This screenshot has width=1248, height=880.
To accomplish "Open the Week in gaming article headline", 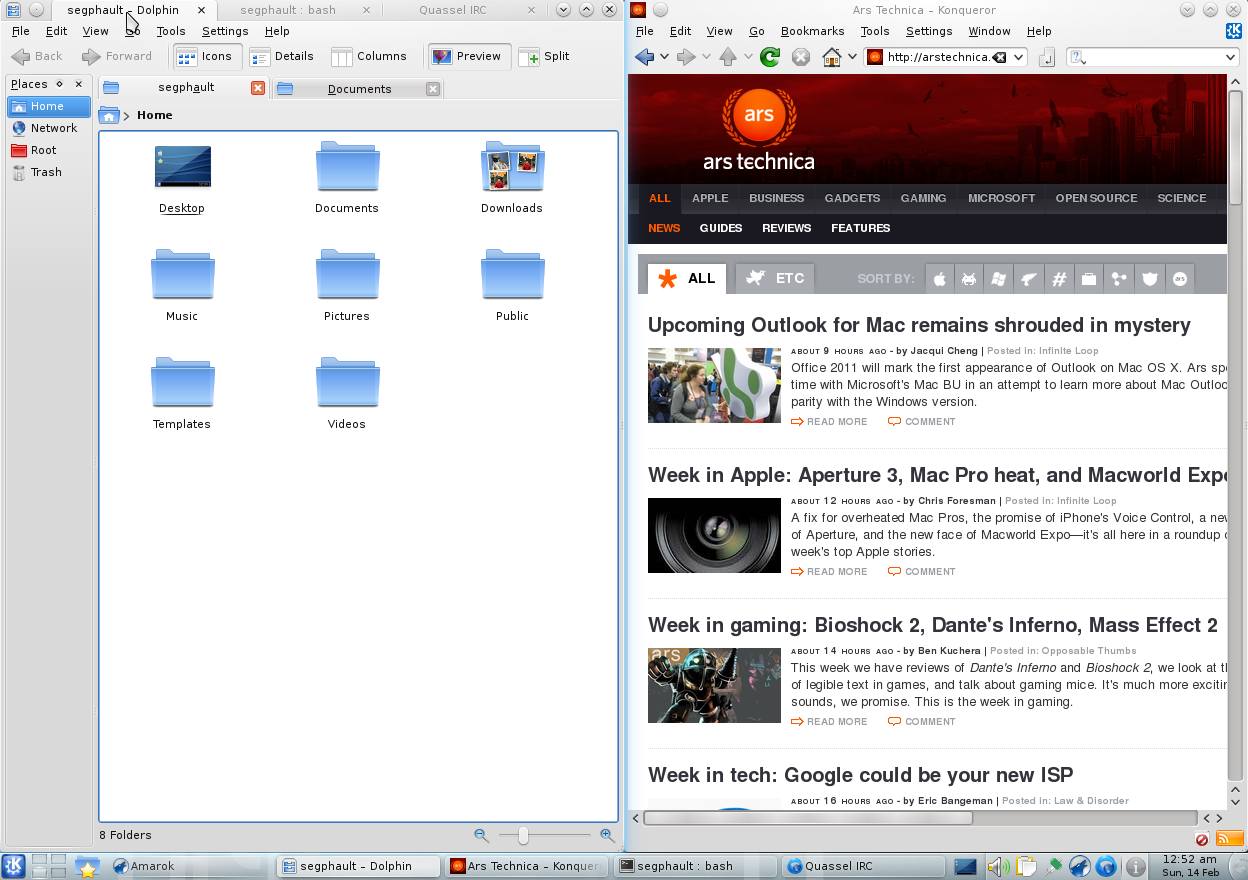I will (x=933, y=625).
